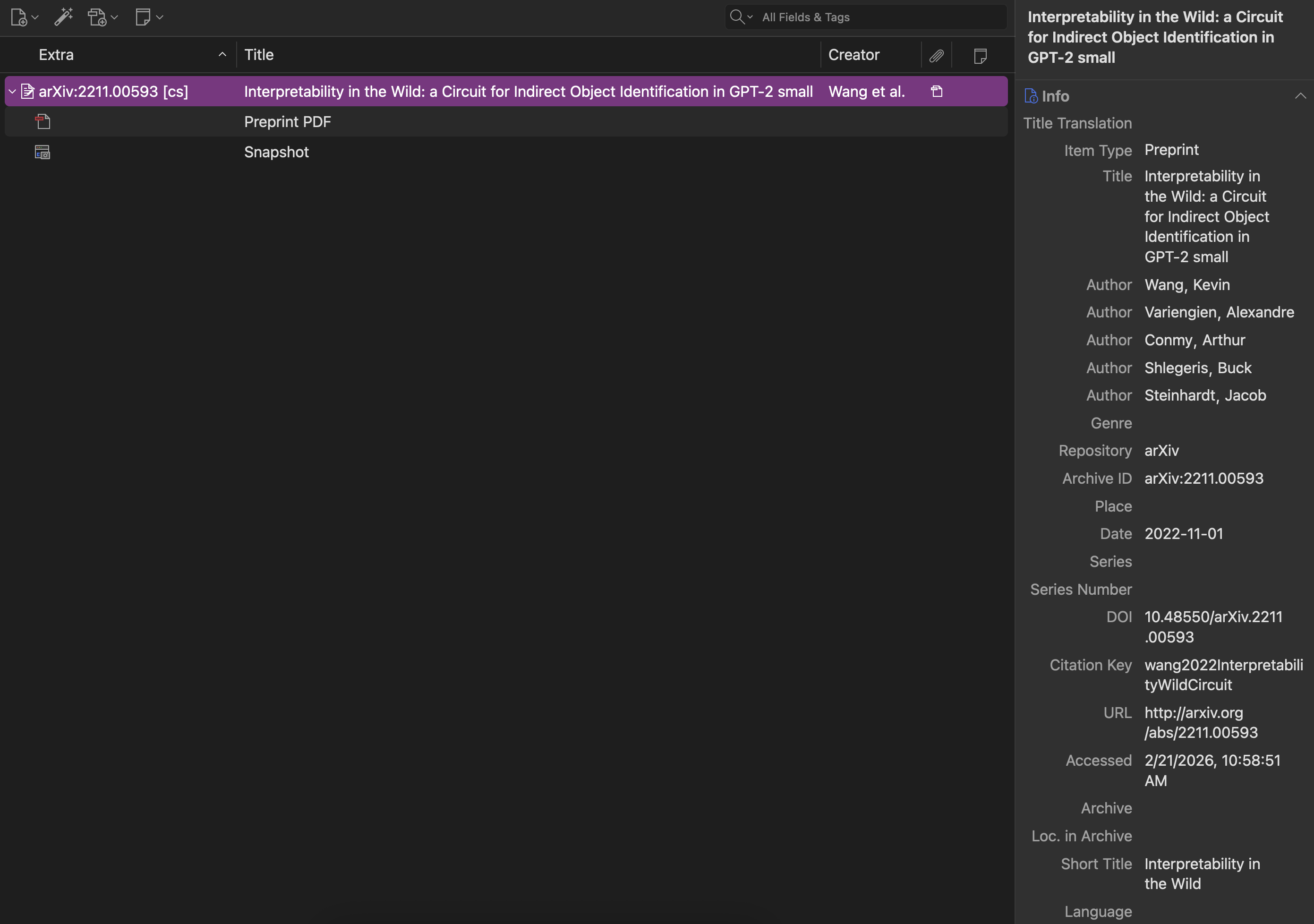
Task: Click the Add Attachment toolbar icon
Action: (x=97, y=17)
